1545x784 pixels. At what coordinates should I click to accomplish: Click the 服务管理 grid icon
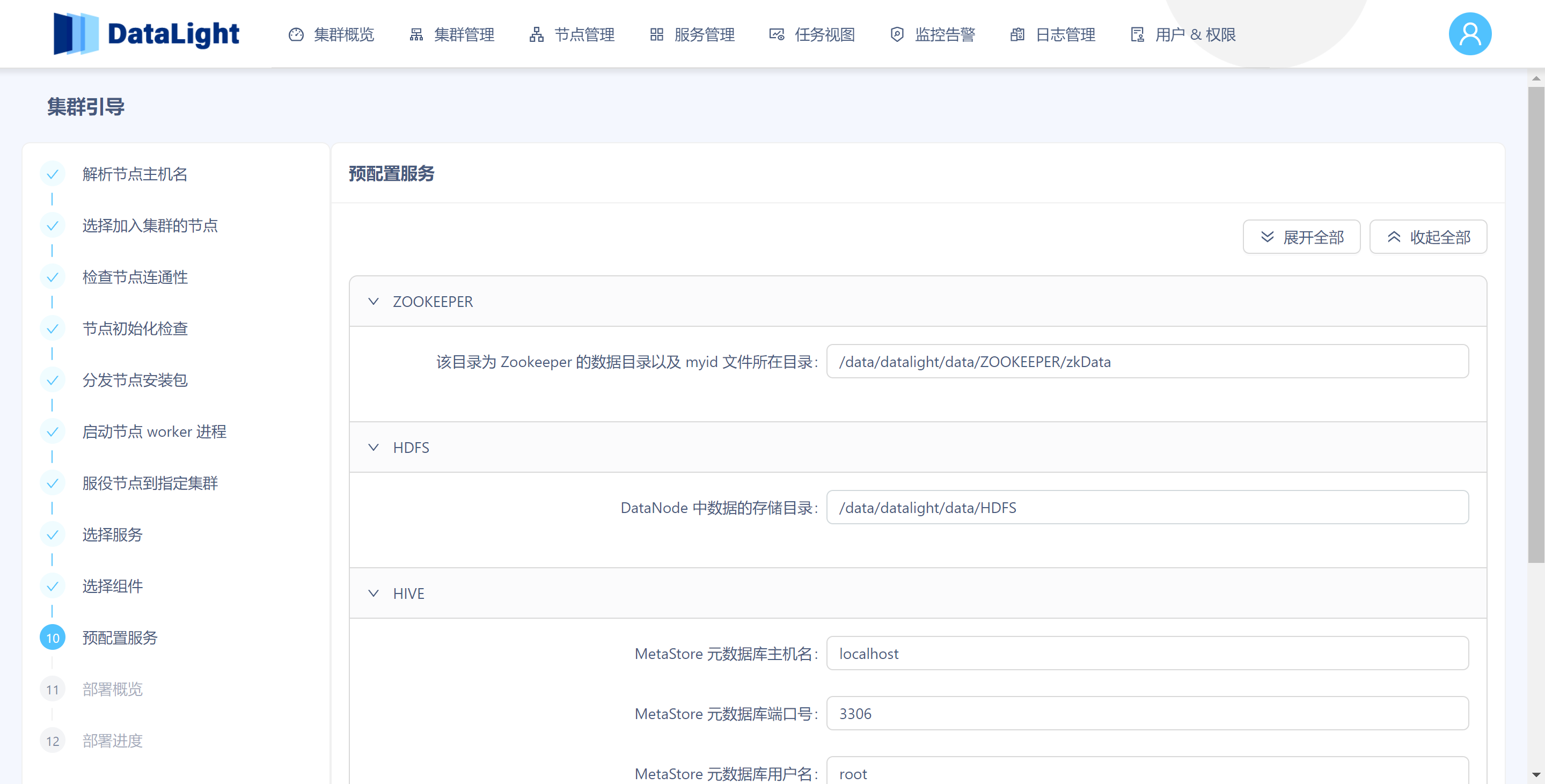[x=657, y=35]
